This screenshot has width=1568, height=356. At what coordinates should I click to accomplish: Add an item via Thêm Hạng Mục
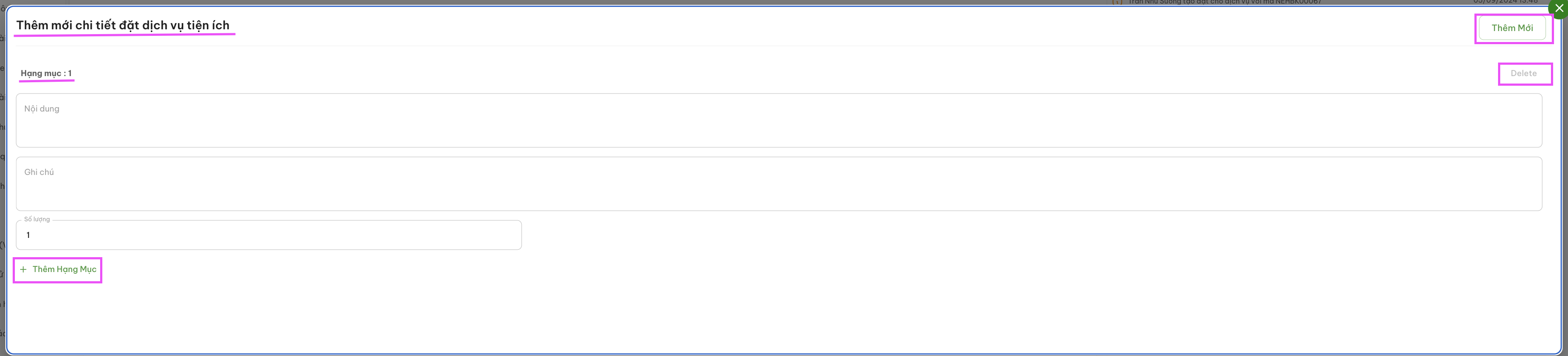tap(58, 269)
